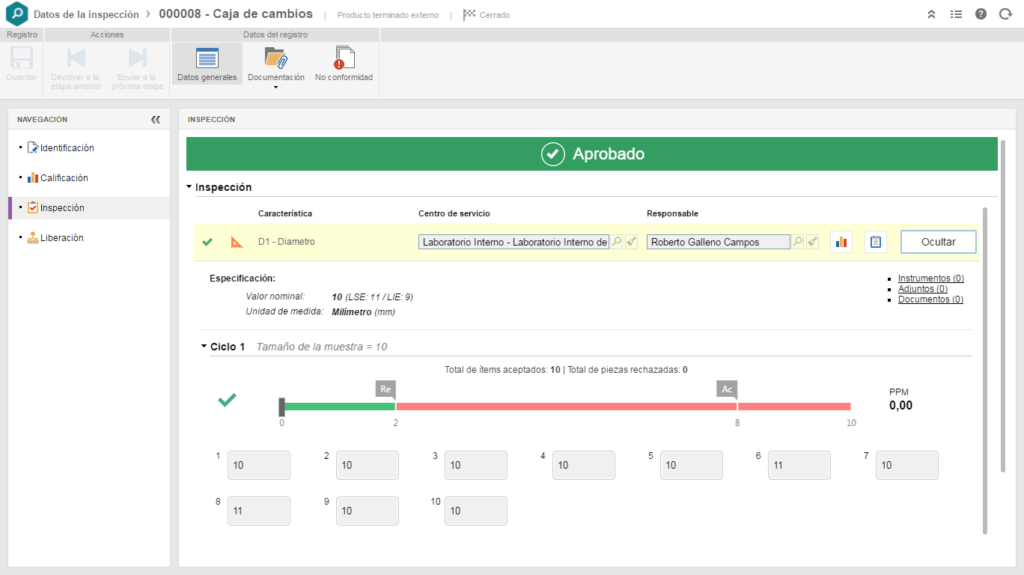Open the bar chart icon beside Responsable

pos(841,242)
